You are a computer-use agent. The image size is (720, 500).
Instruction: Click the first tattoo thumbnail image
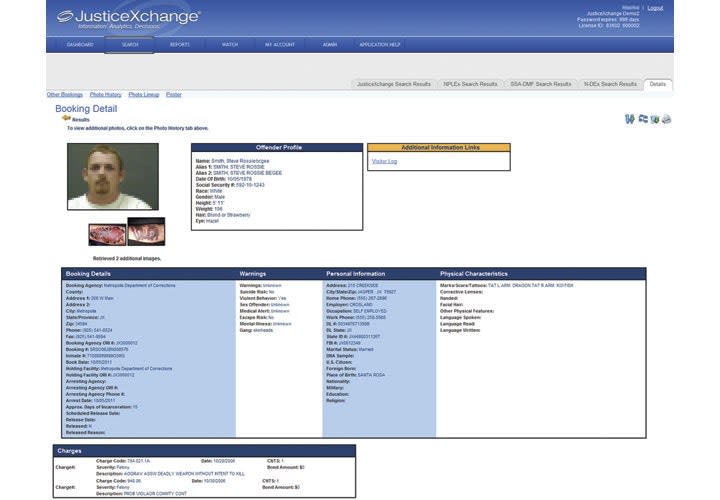coord(105,233)
